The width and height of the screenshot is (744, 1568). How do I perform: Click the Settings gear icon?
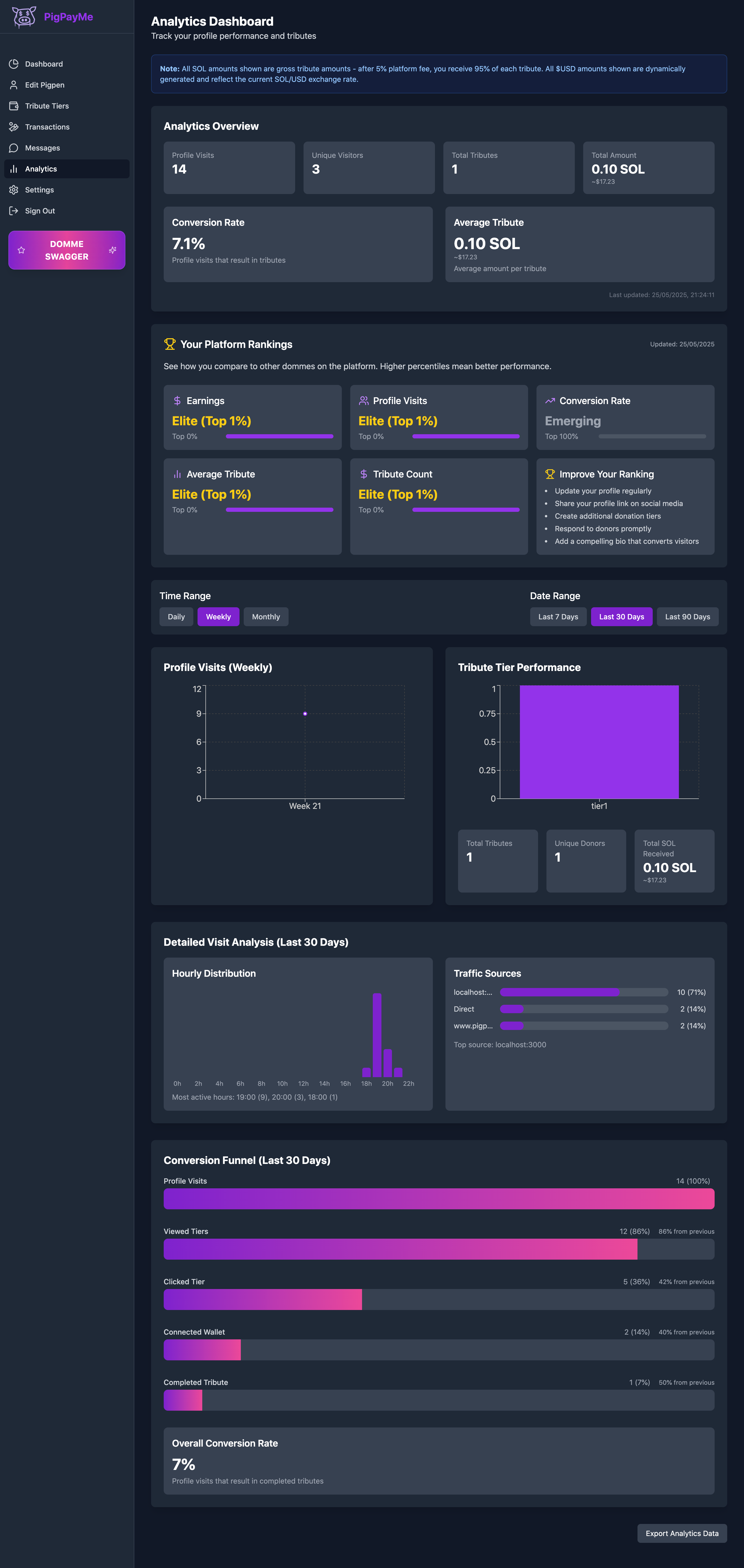click(x=13, y=190)
